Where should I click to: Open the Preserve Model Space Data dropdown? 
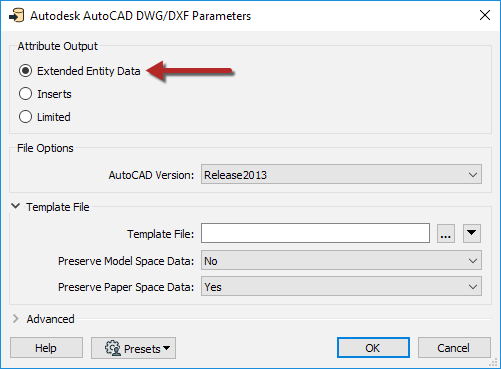(341, 260)
